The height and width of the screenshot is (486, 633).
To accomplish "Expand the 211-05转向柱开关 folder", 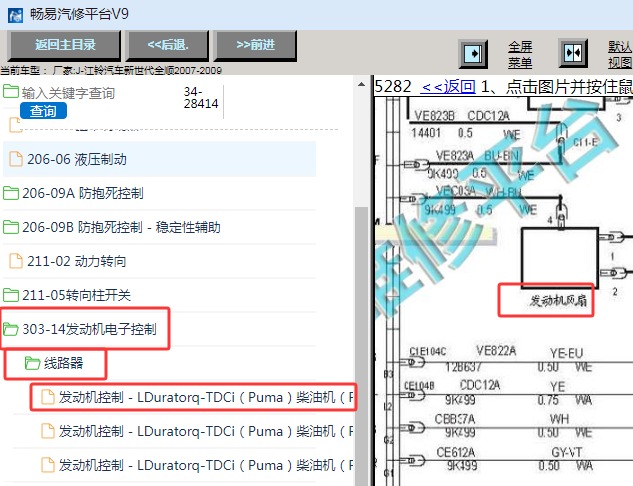I will 159,295.
